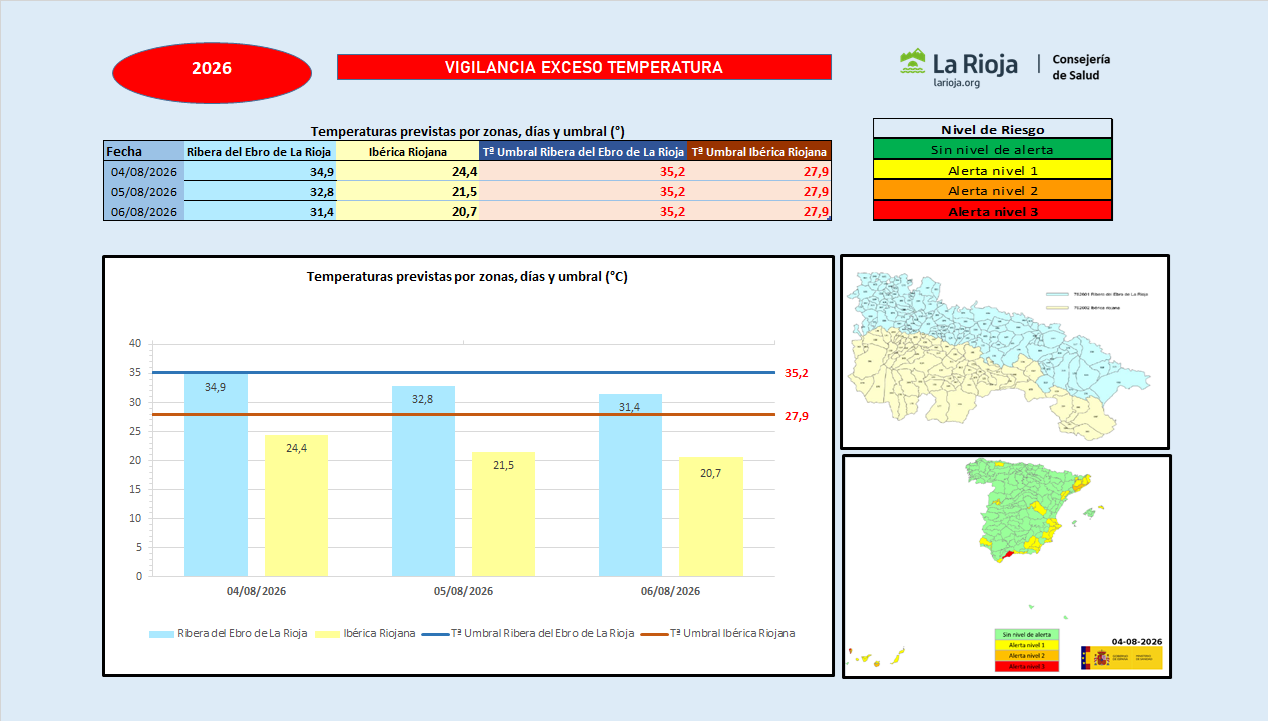Image resolution: width=1268 pixels, height=721 pixels.
Task: Click green Sin nivel de alerta swatch
Action: coord(992,150)
